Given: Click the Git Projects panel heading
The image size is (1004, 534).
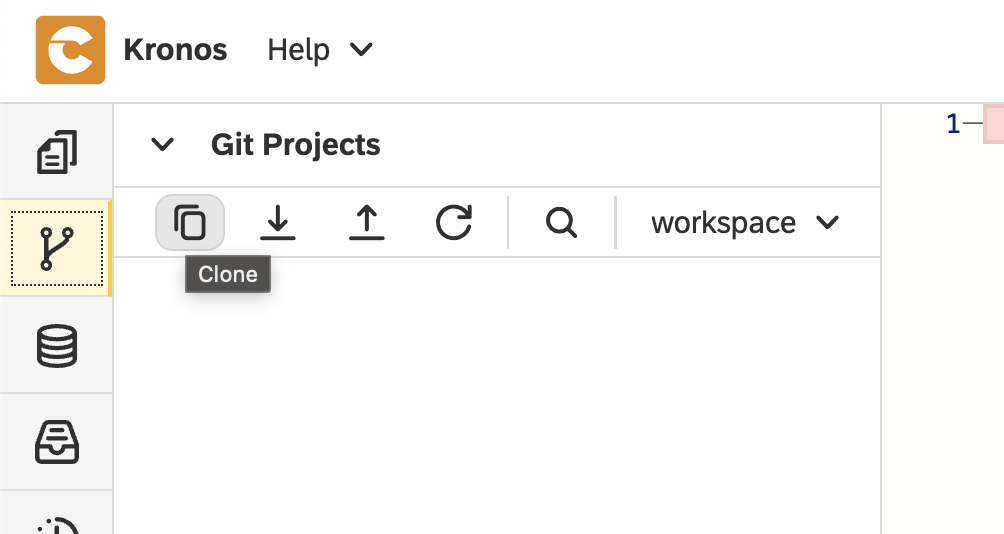Looking at the screenshot, I should tap(296, 145).
